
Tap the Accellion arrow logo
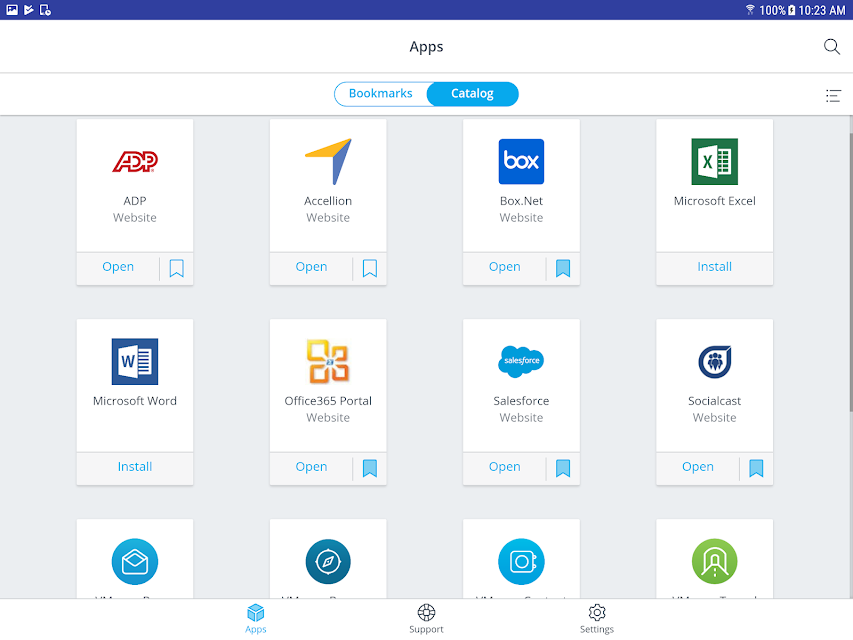click(x=328, y=162)
